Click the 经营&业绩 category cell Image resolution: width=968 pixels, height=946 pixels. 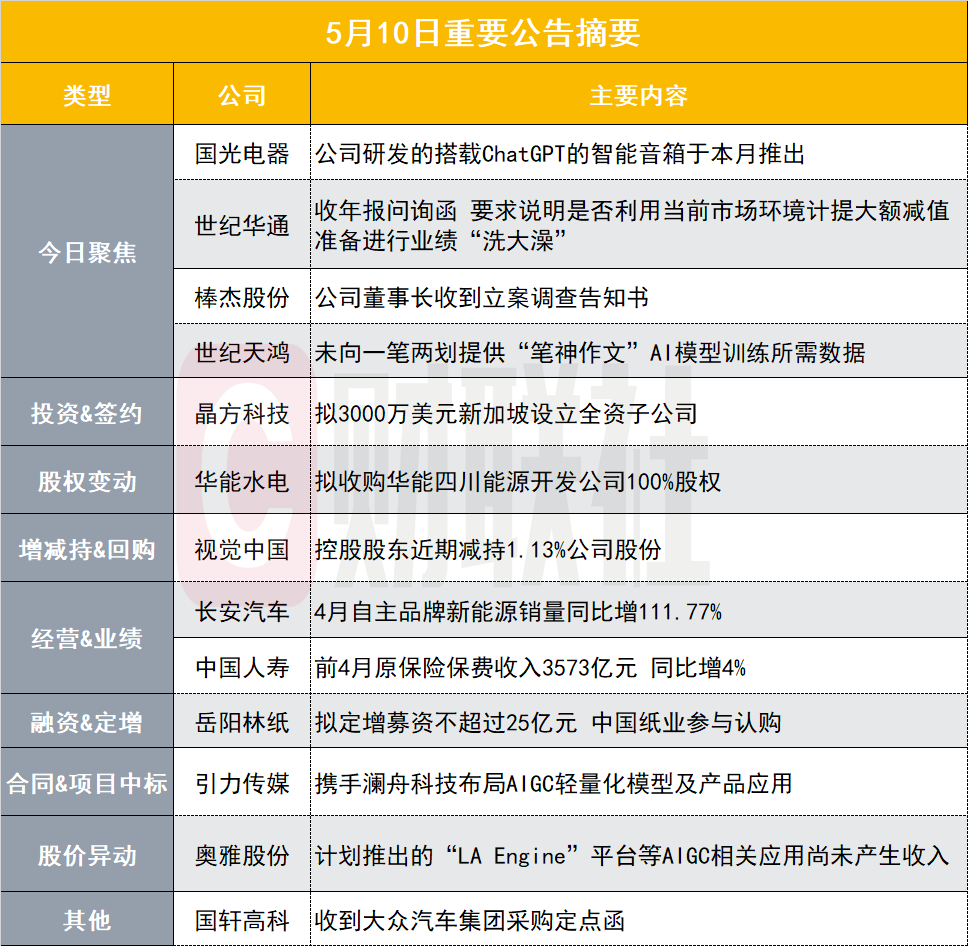tap(87, 638)
